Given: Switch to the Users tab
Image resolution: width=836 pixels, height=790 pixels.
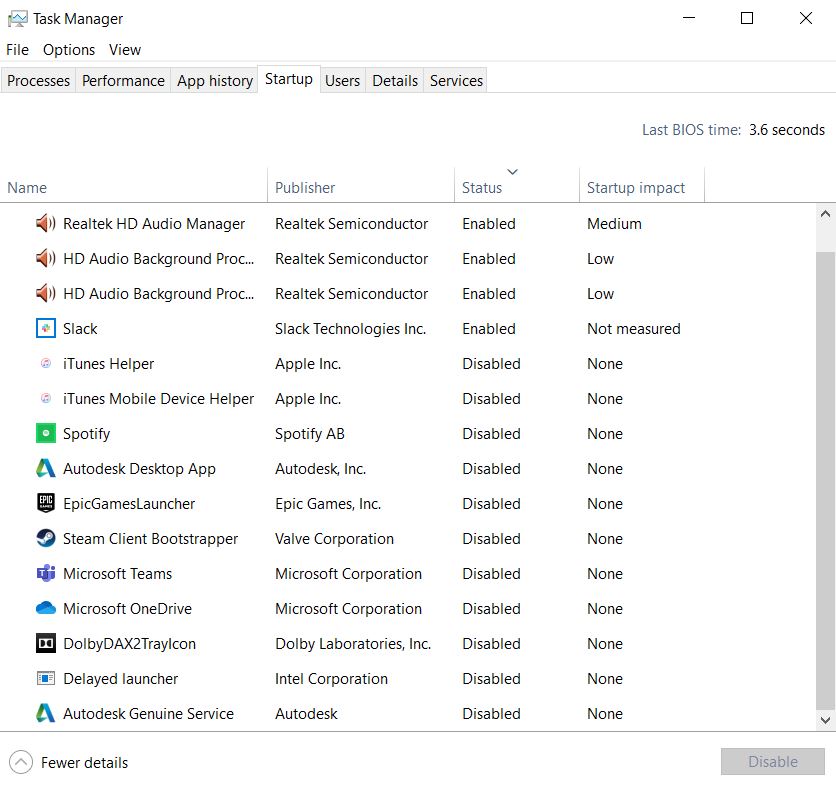Looking at the screenshot, I should click(x=342, y=80).
